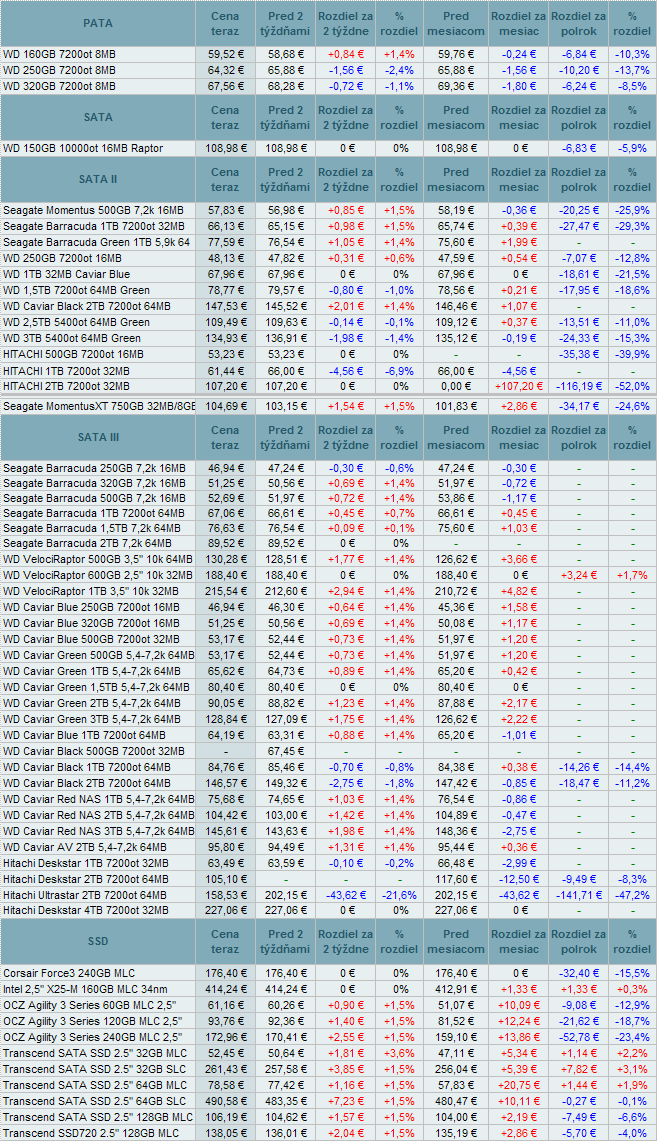Click 'HITACHI 1TB 7200ot 32MB' label
This screenshot has height=1141, width=657.
tap(66, 370)
